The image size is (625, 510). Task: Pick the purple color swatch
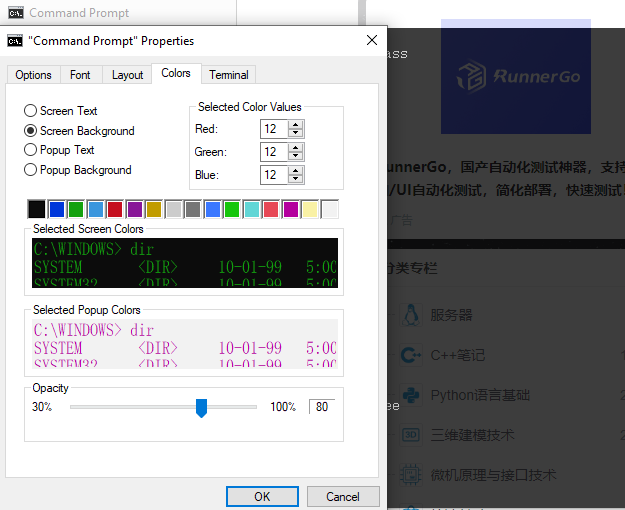(x=135, y=209)
